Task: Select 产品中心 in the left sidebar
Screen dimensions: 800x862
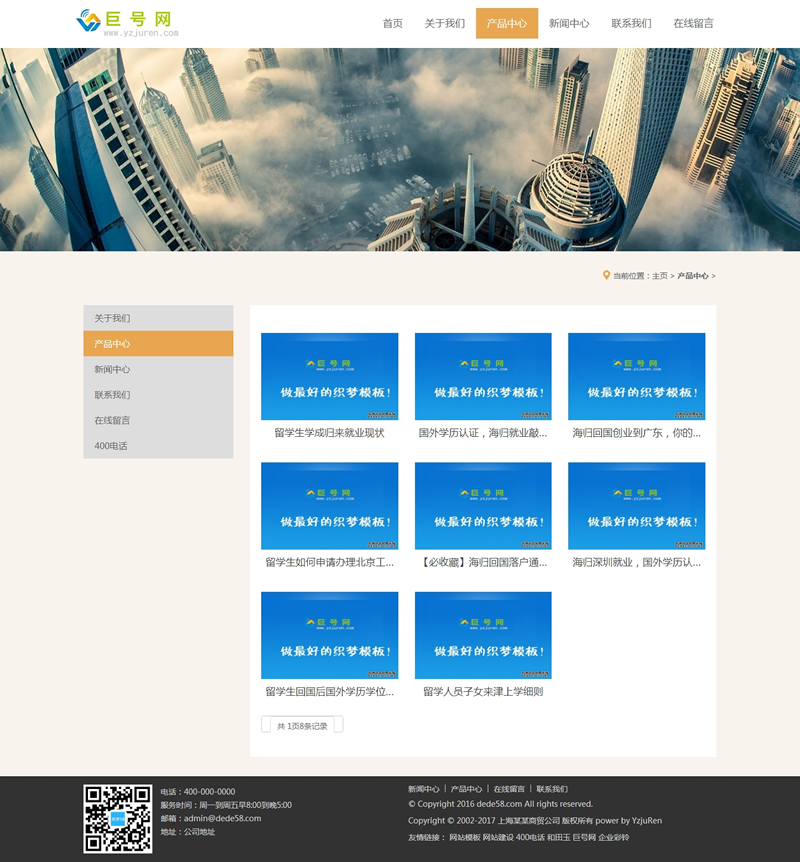Action: pyautogui.click(x=158, y=344)
